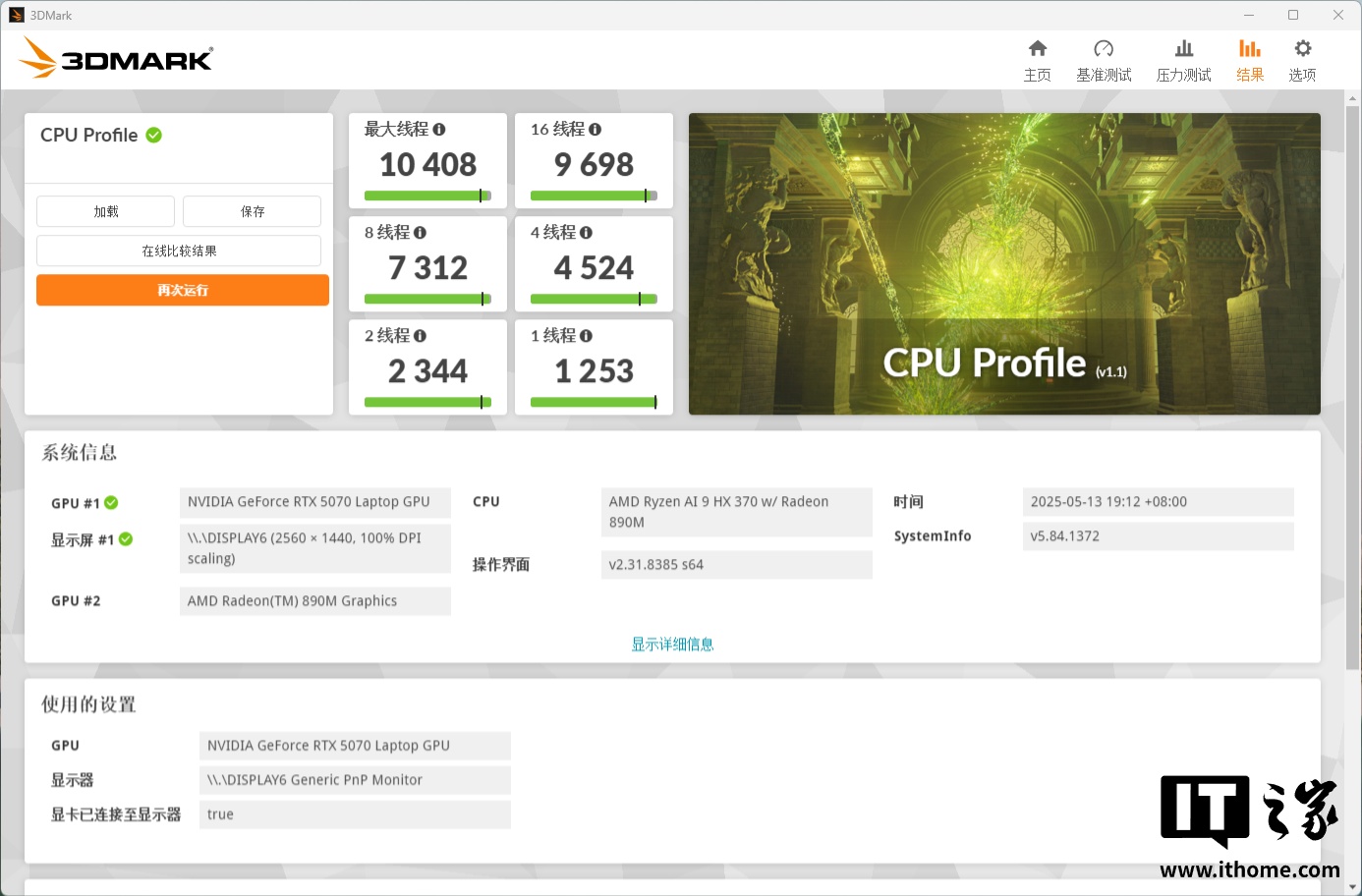
Task: Click the info icon next to 2 线程
Action: 420,336
